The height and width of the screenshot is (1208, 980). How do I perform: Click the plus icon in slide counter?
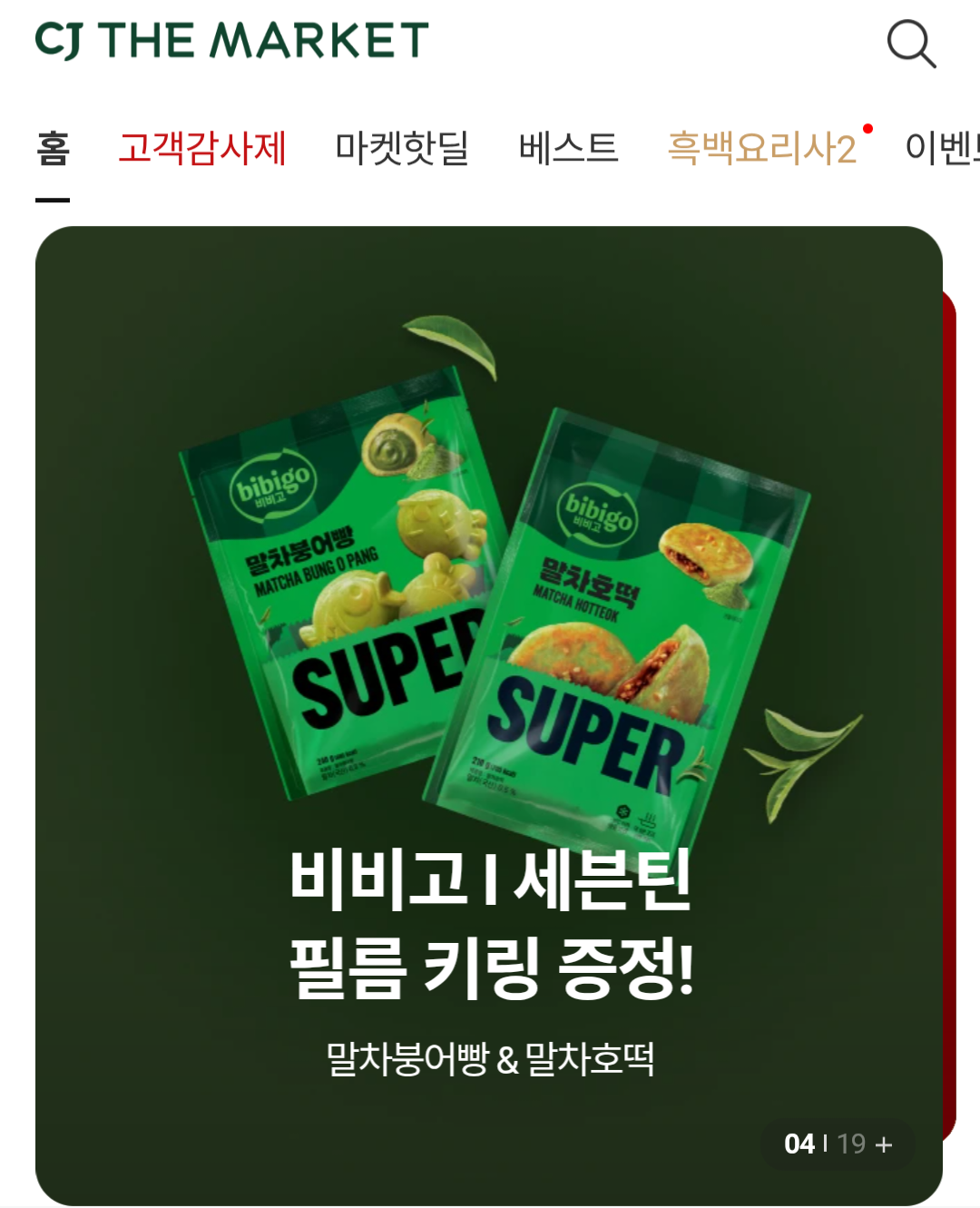click(884, 1144)
